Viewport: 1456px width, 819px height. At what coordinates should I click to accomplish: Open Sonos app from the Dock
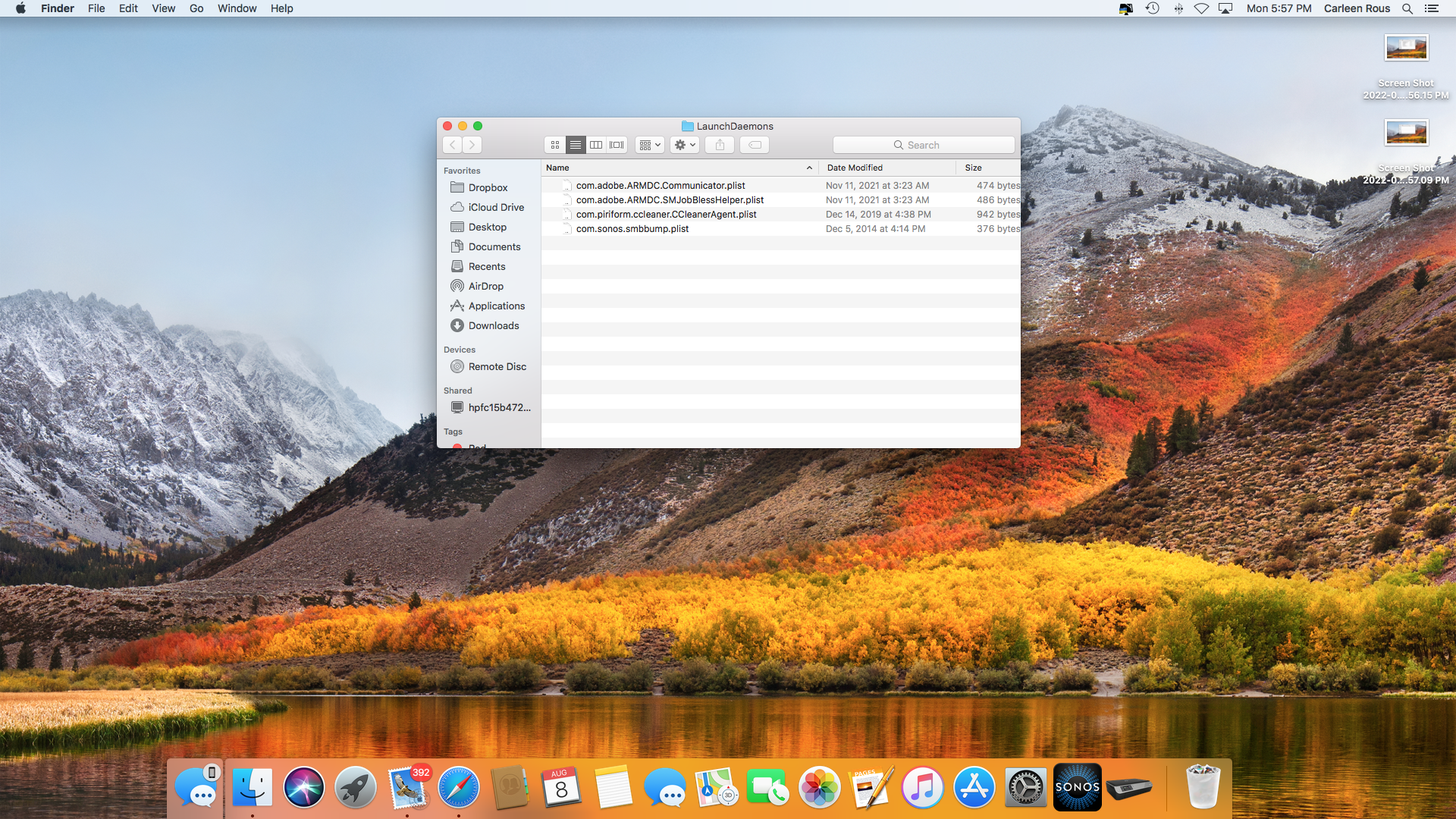coord(1077,787)
